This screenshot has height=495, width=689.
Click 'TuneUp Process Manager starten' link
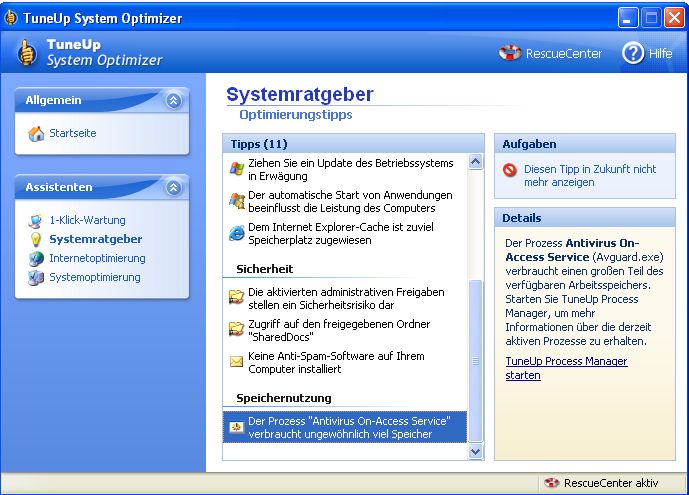(566, 368)
